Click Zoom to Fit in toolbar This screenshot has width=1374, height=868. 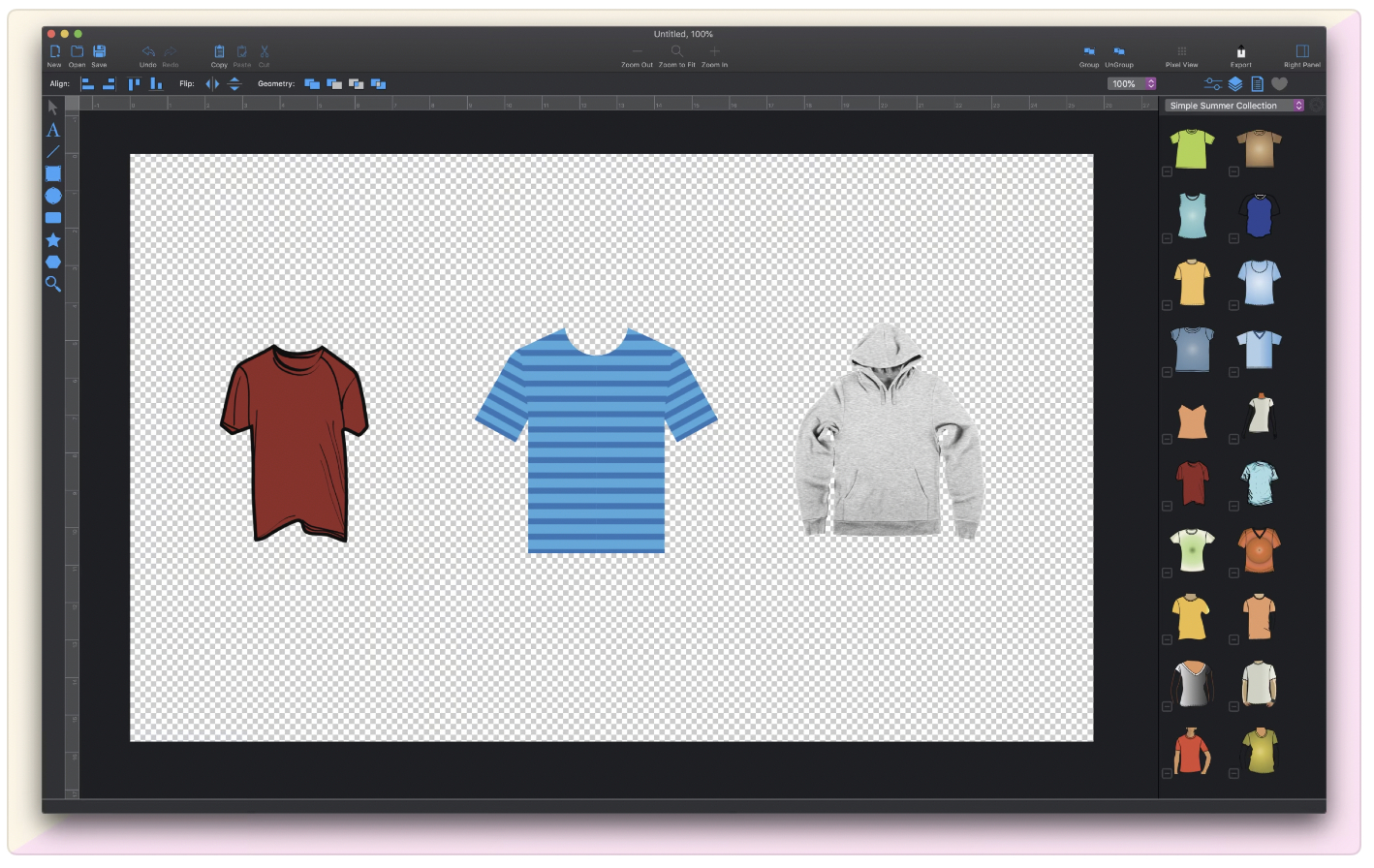[676, 54]
